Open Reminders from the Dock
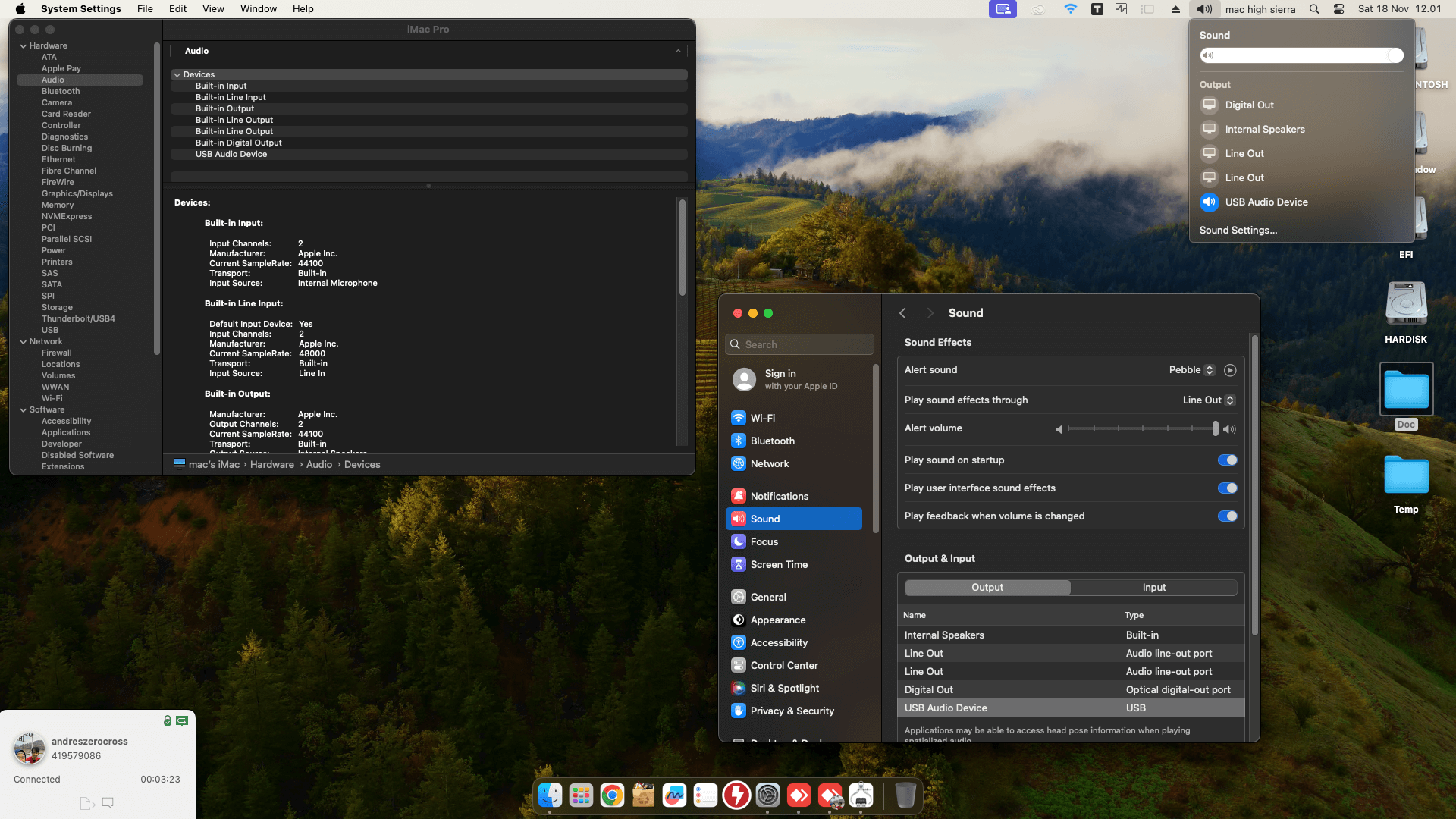1456x819 pixels. pyautogui.click(x=705, y=795)
